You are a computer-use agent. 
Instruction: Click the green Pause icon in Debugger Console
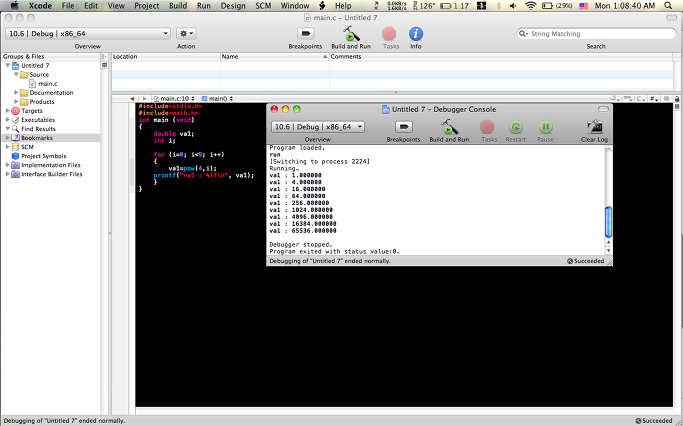tap(545, 127)
